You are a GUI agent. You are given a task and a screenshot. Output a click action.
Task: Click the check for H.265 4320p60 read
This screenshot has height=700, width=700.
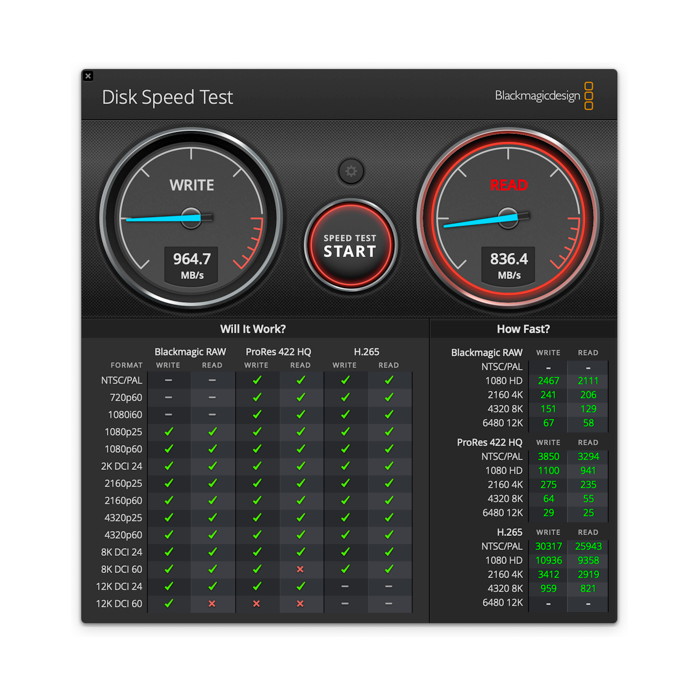389,534
